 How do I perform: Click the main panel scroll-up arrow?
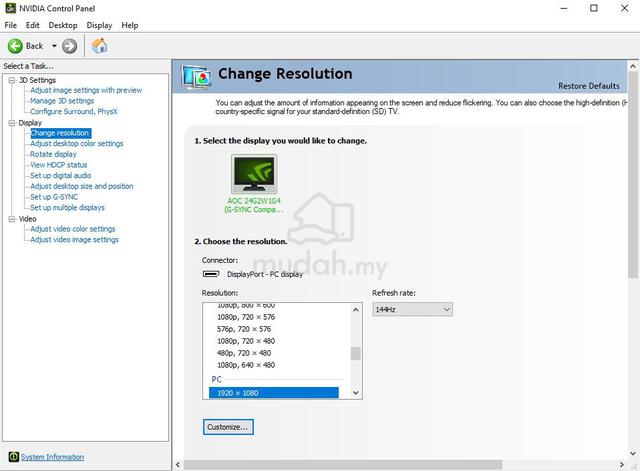click(x=633, y=66)
